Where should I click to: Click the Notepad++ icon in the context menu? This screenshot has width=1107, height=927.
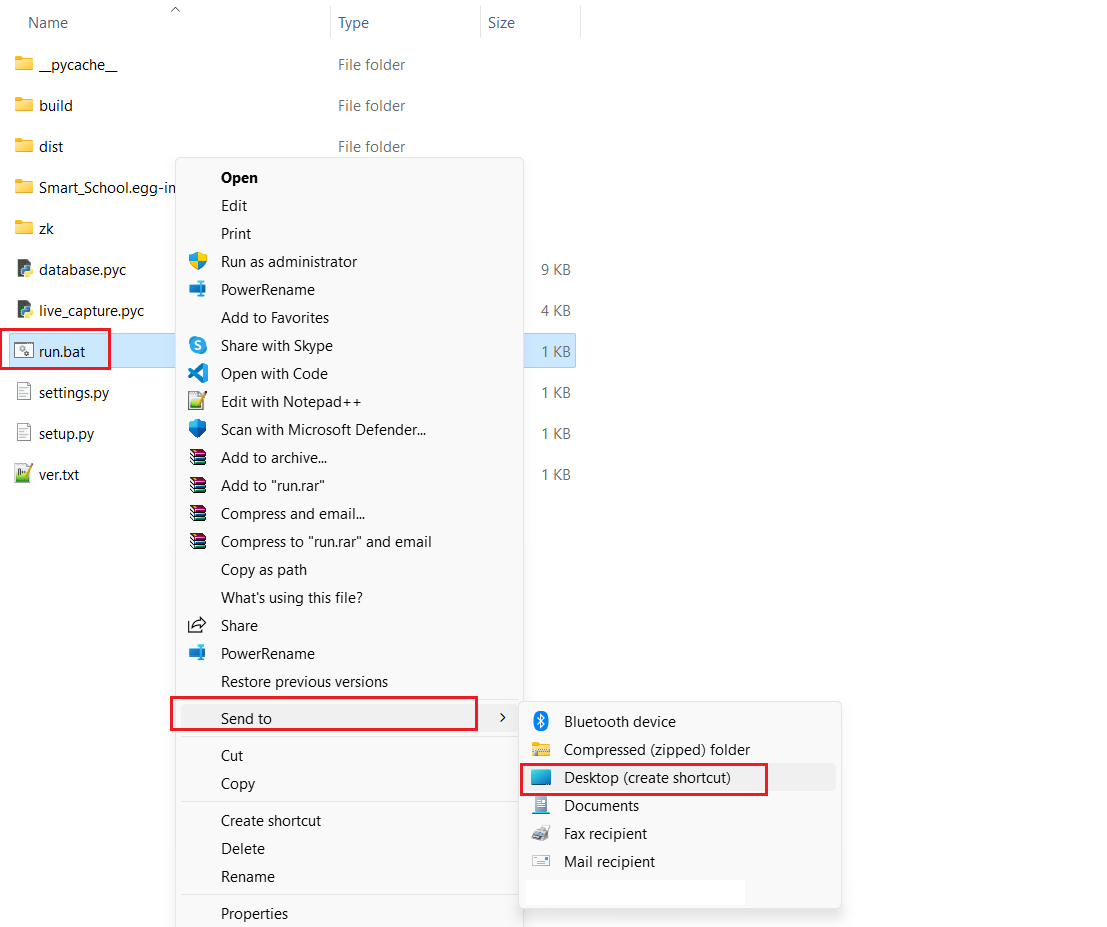point(198,401)
